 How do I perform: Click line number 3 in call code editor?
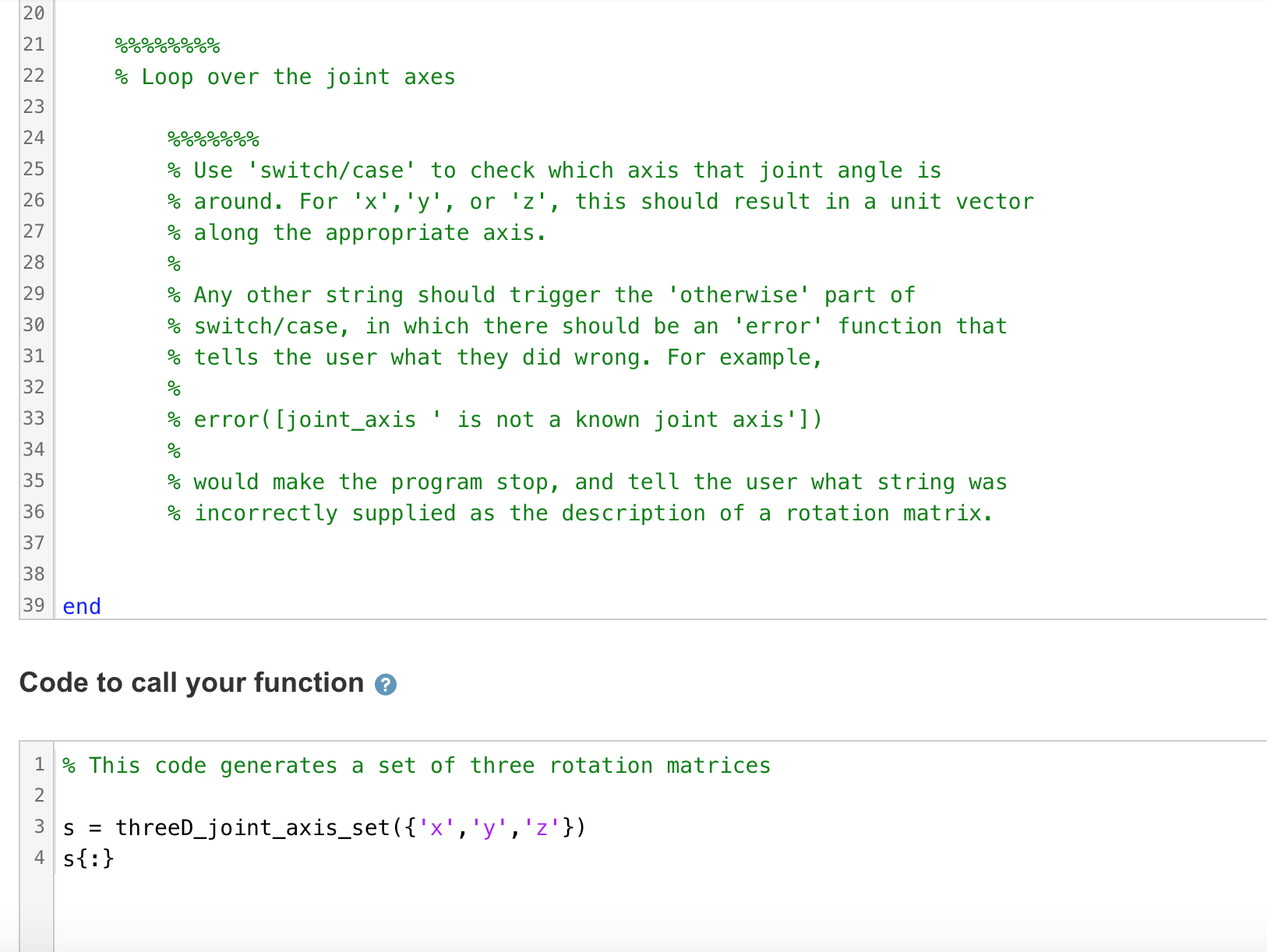(39, 827)
